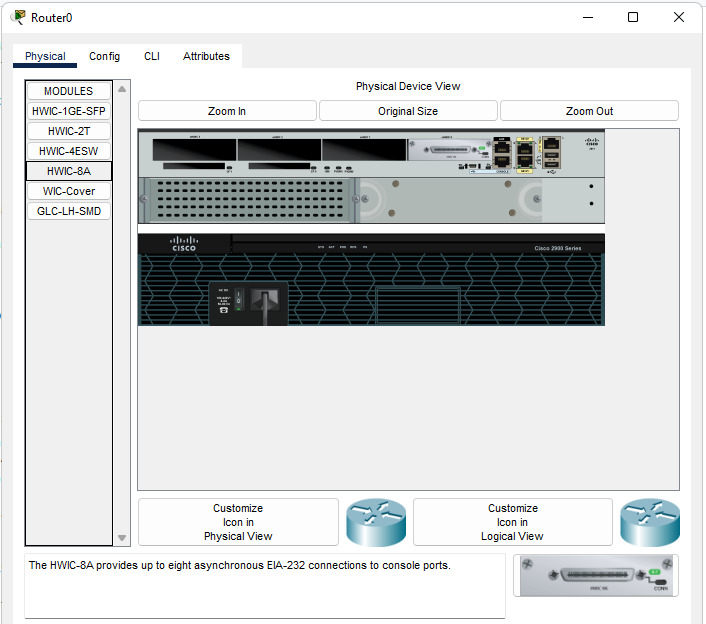The image size is (706, 624).
Task: Click the router power cord socket
Action: [265, 300]
